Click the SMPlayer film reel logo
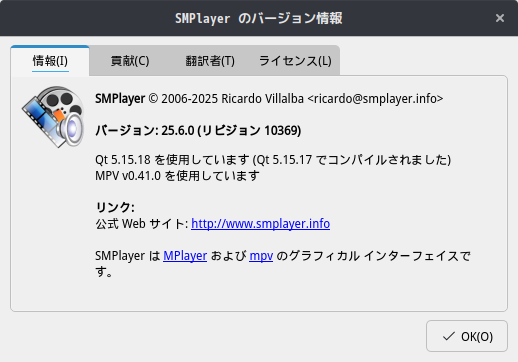 (53, 117)
